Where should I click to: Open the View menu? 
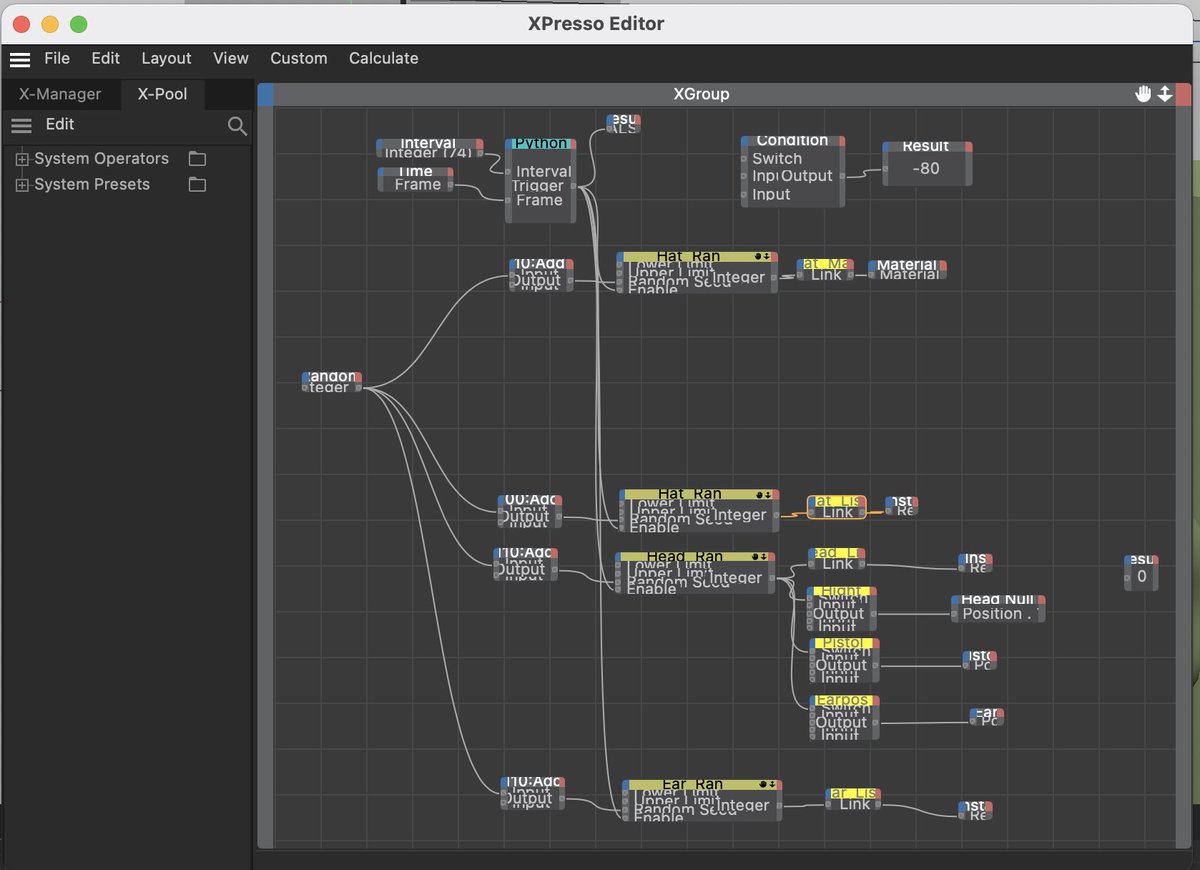[231, 59]
